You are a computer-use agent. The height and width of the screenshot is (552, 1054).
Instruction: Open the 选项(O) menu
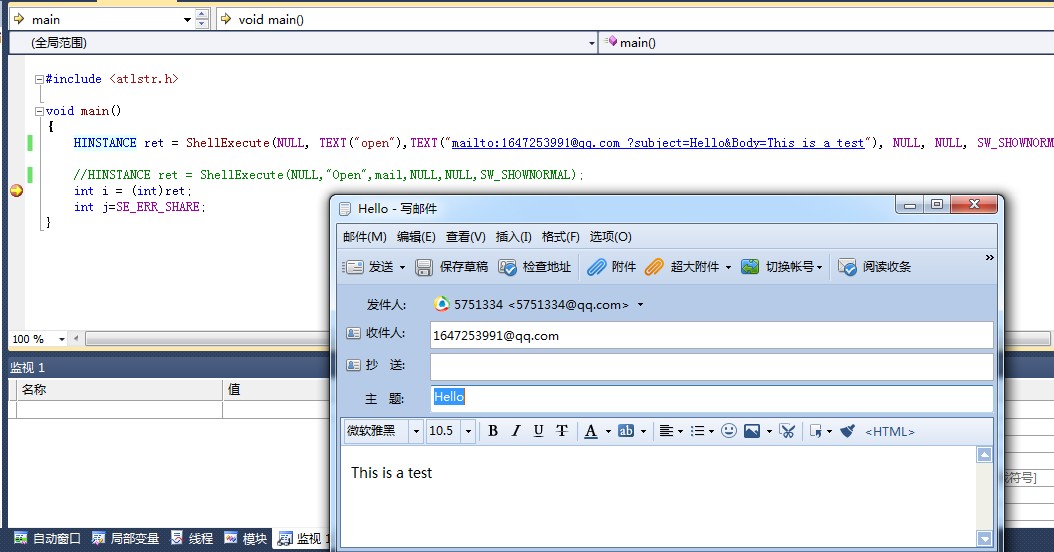[610, 237]
